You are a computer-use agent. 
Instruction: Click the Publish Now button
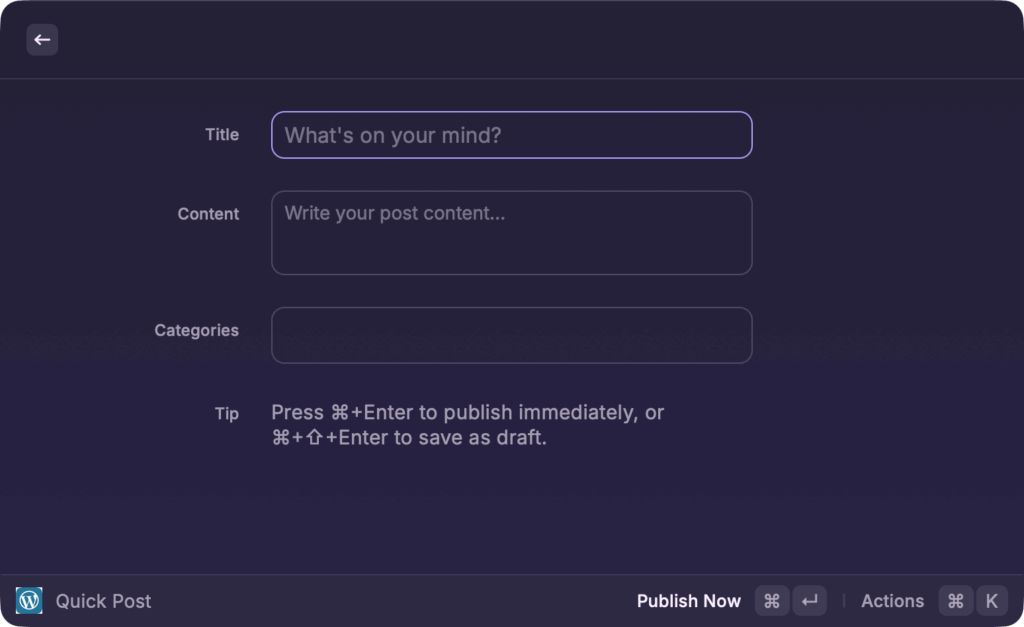coord(689,600)
